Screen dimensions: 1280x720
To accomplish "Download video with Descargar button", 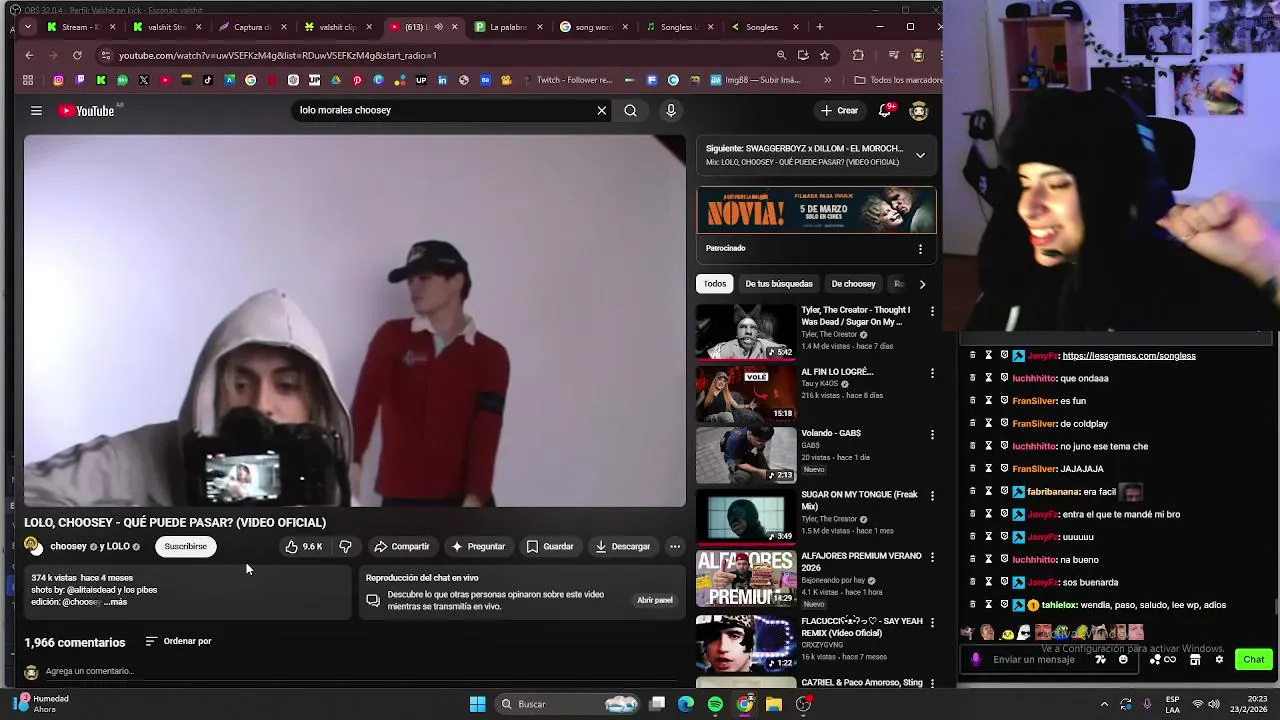I will (x=622, y=546).
